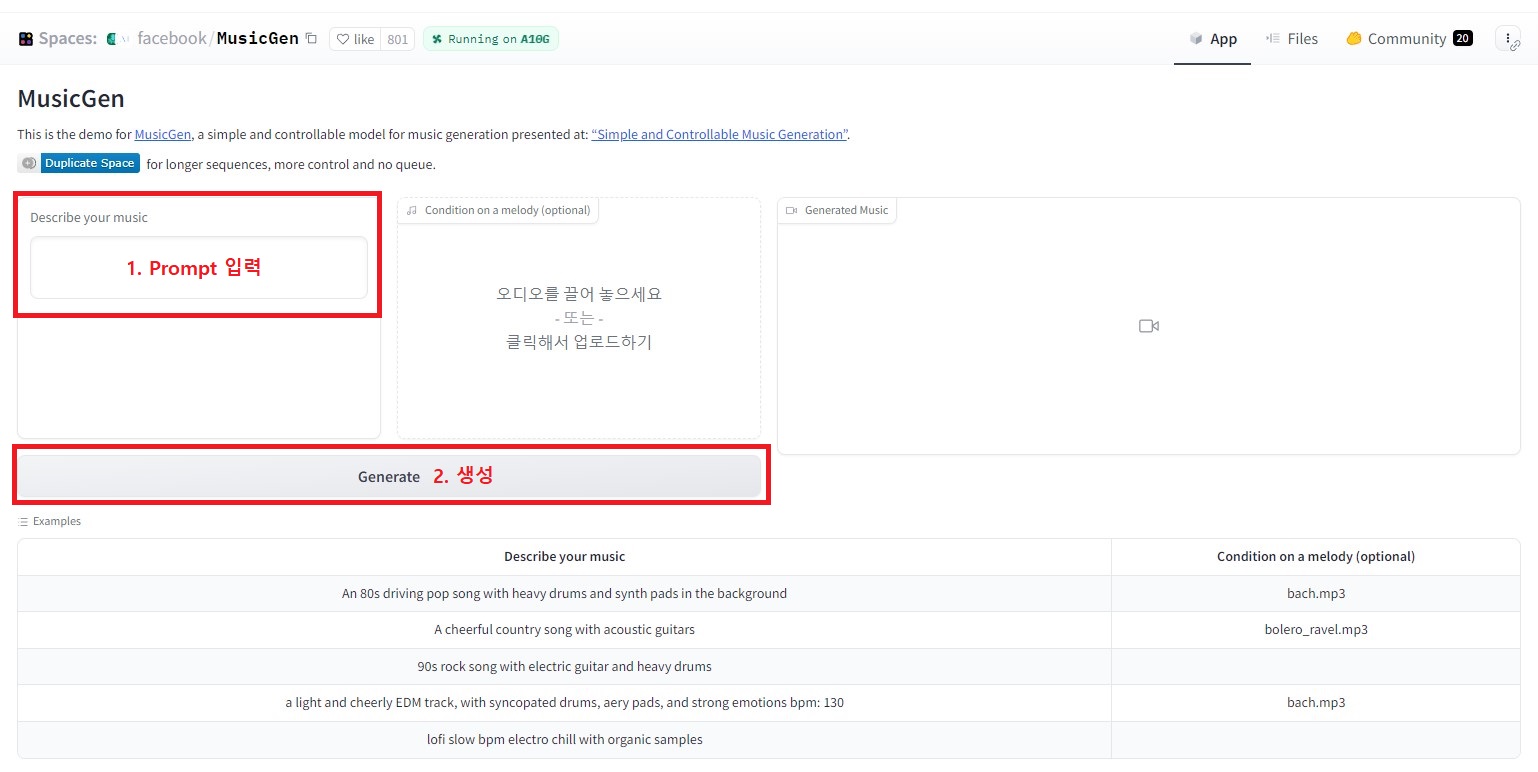1538x772 pixels.
Task: Select the cheerful country song example
Action: tap(564, 630)
